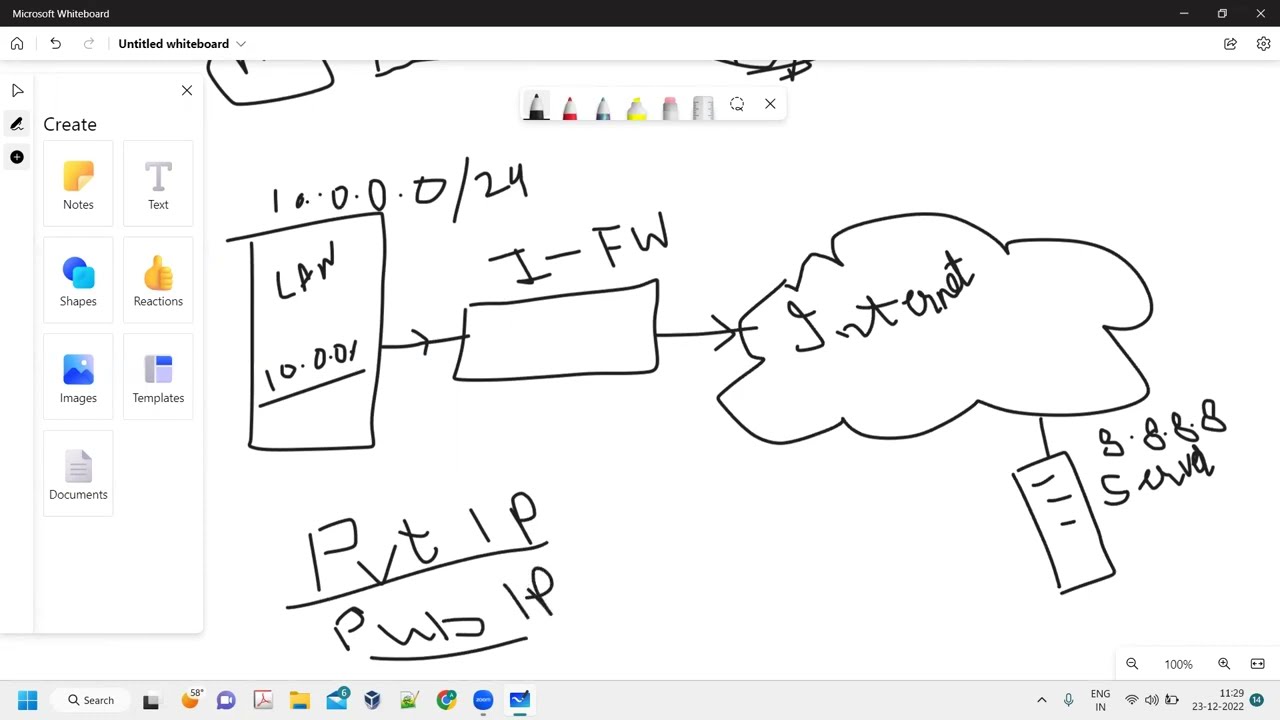Change the ENG IN input language
Viewport: 1280px width, 720px height.
(x=1100, y=700)
